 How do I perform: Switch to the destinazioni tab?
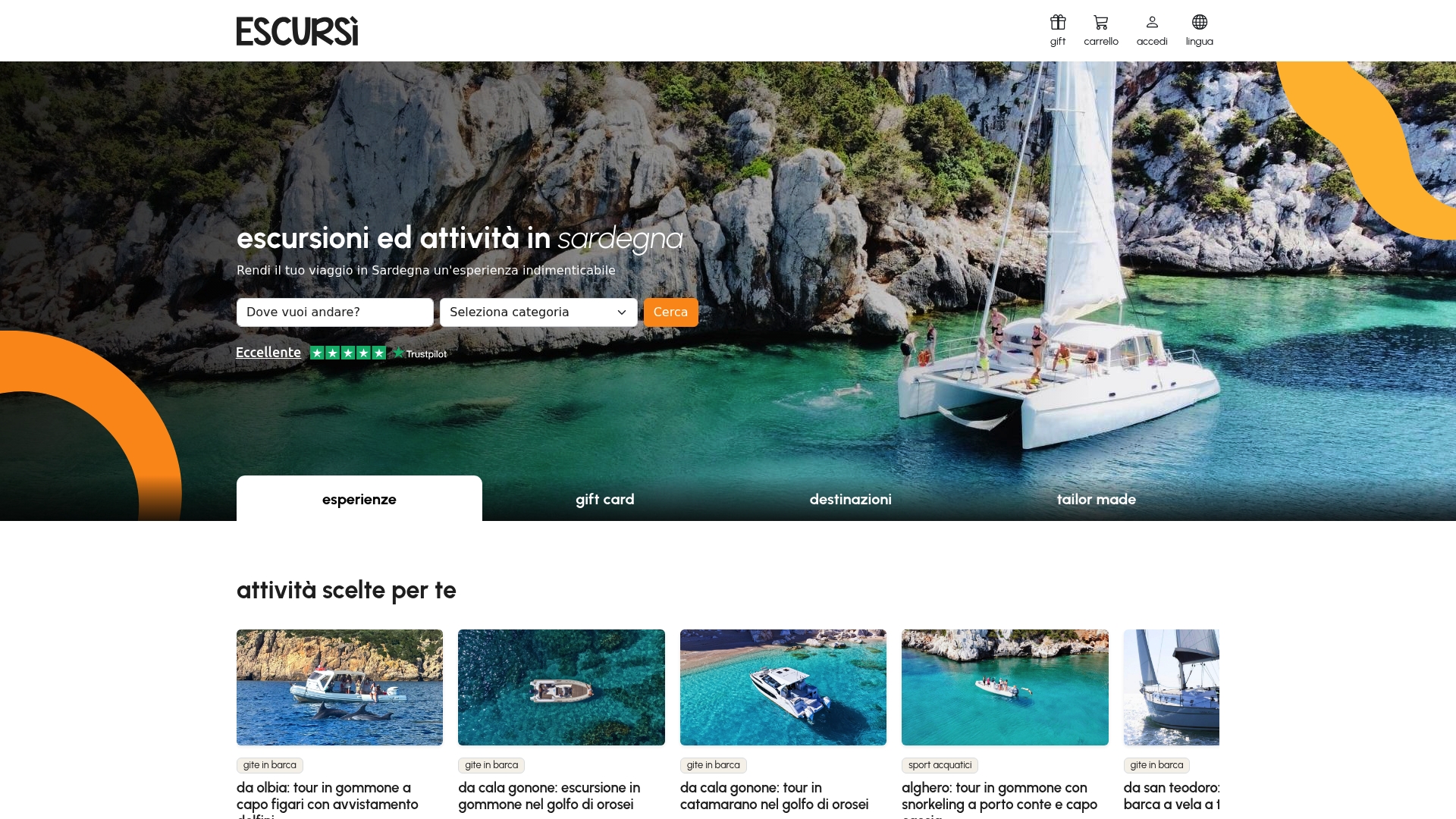[850, 499]
